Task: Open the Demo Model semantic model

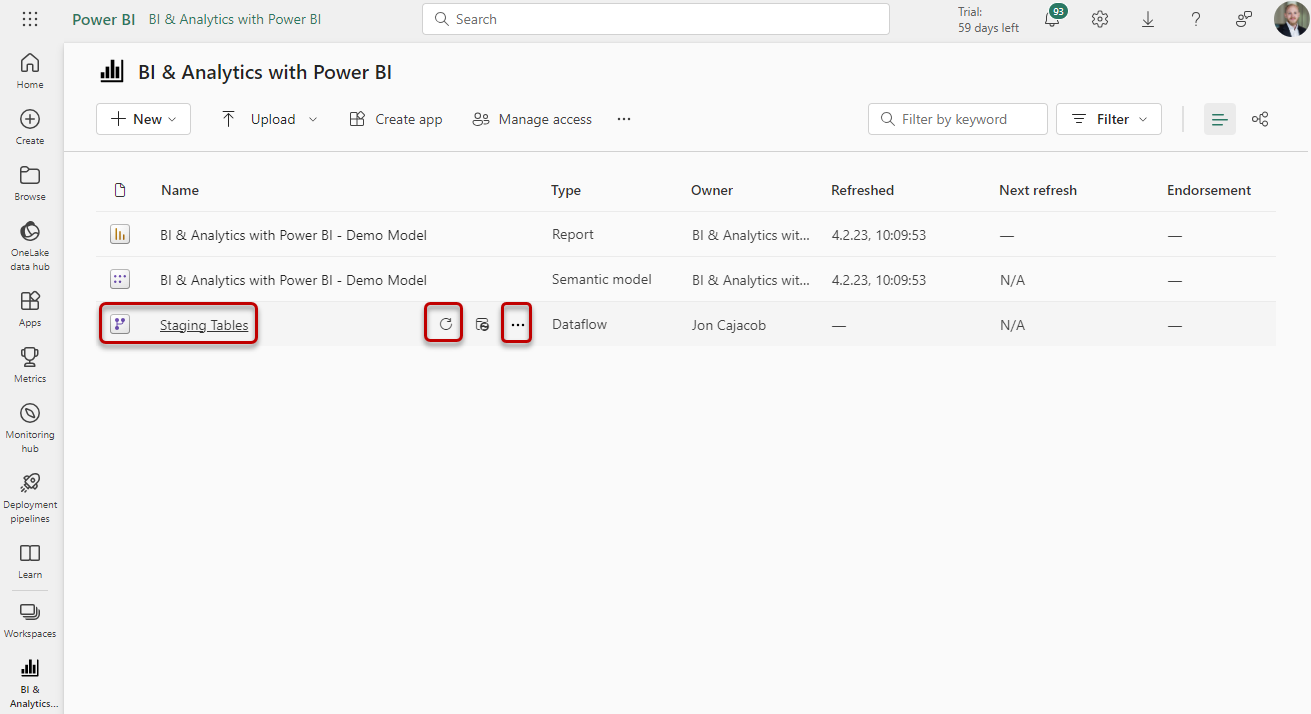Action: [293, 280]
